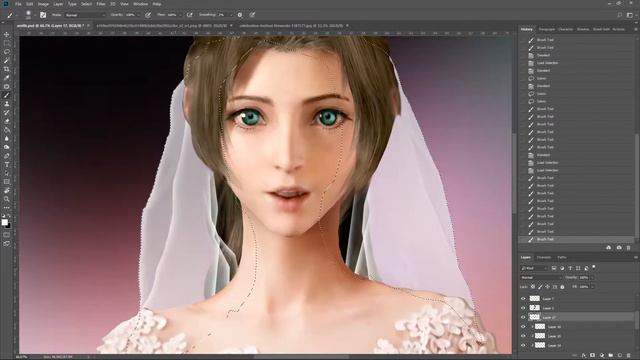Select the Gradient tool
Viewport: 640px width, 360px height.
pos(7,130)
